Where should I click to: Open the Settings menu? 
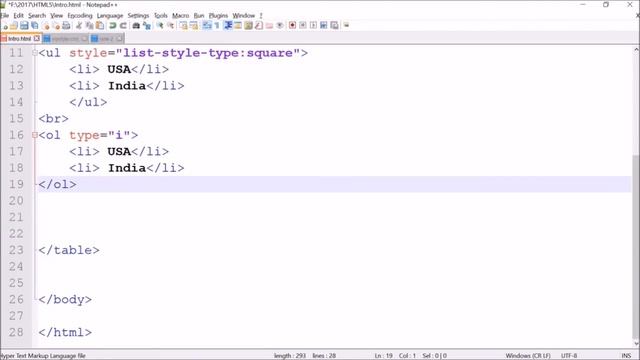(138, 16)
